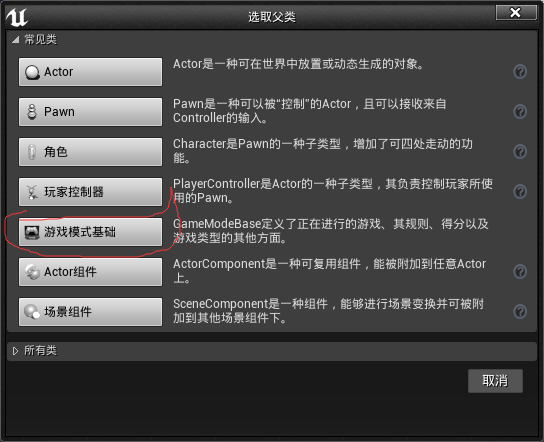
Task: Click the 游戏模式基础 game mode icon
Action: [x=32, y=232]
